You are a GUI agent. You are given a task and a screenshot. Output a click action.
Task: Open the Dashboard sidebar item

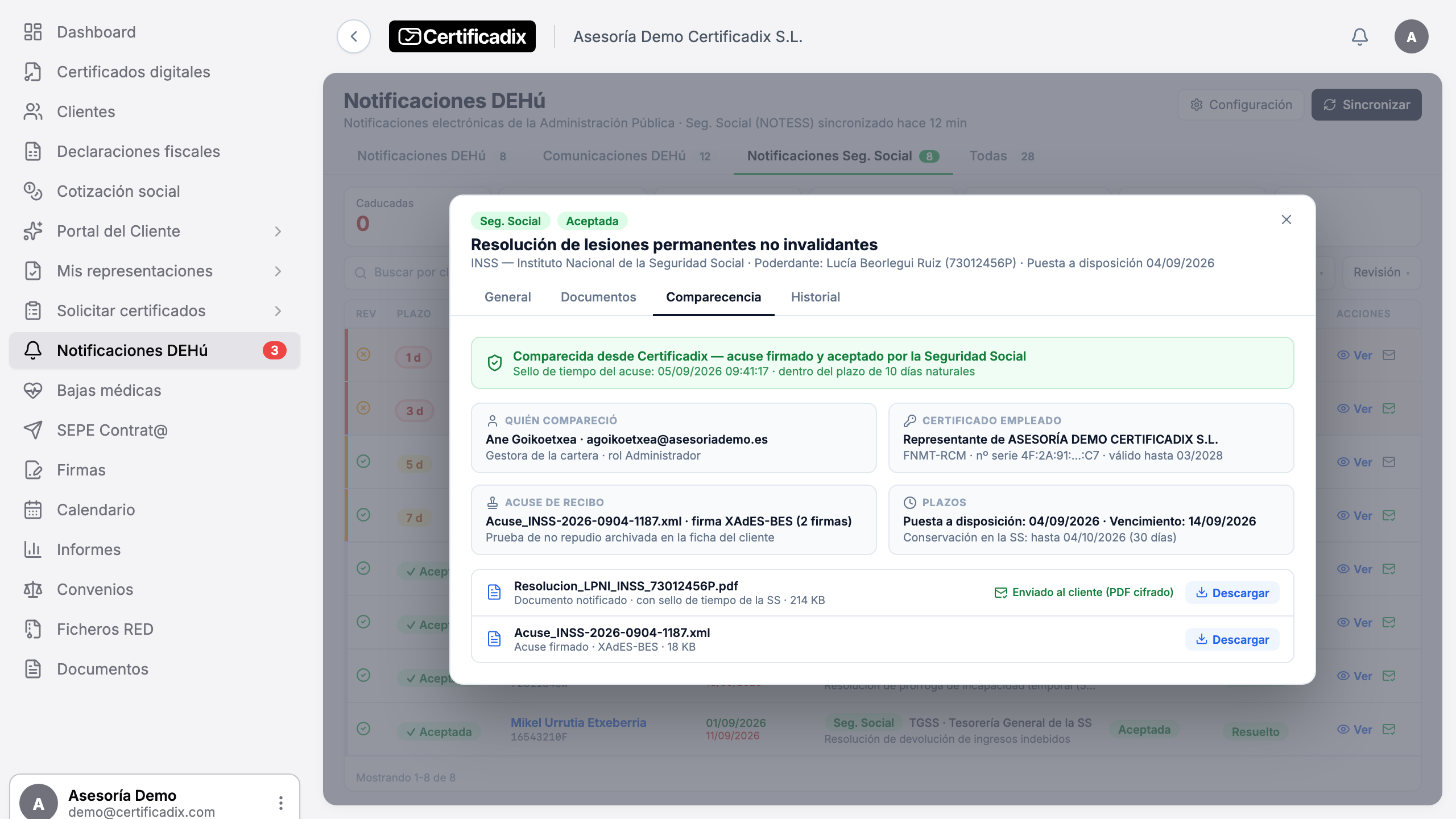pos(155,32)
